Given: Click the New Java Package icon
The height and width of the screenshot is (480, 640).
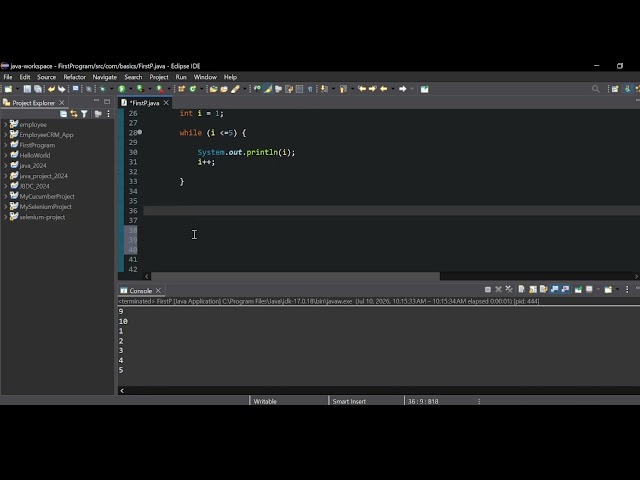Looking at the screenshot, I should click(x=182, y=89).
